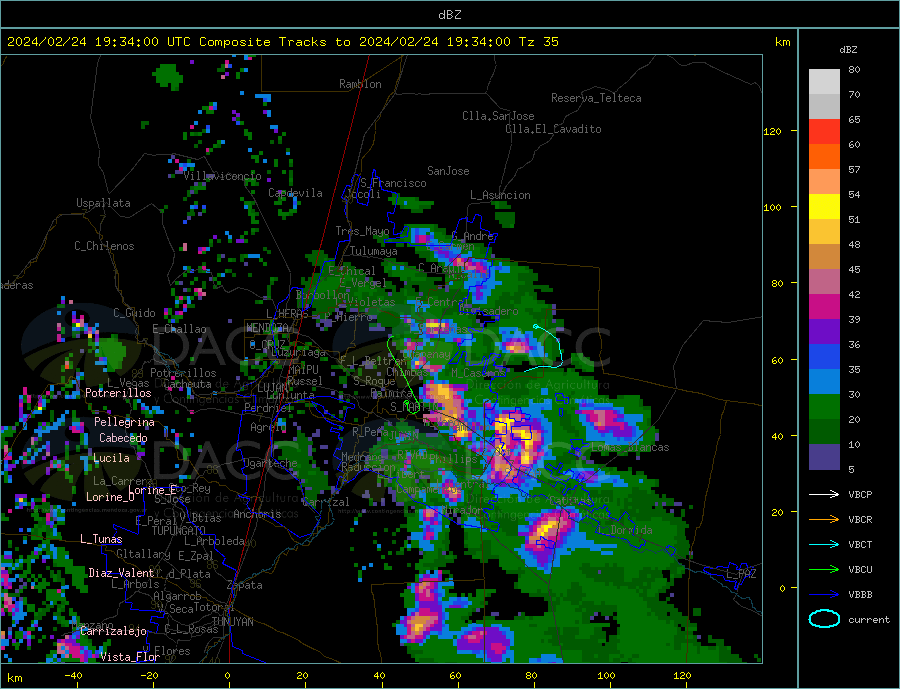Click the VBCU legend label
Screen dimensions: 900x689
tap(860, 570)
